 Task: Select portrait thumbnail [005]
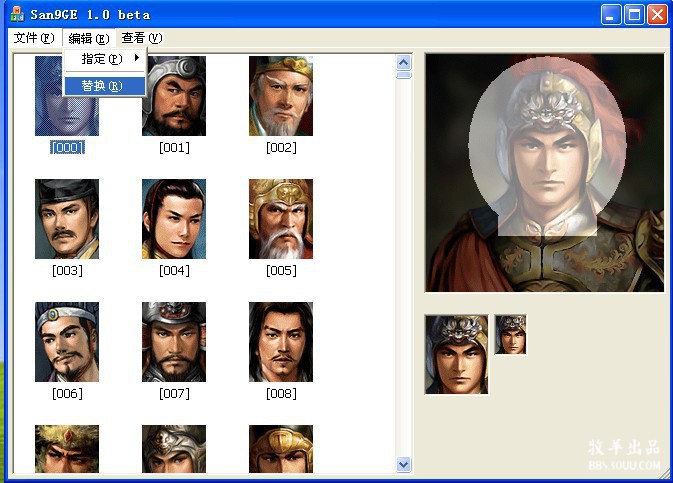[x=281, y=219]
